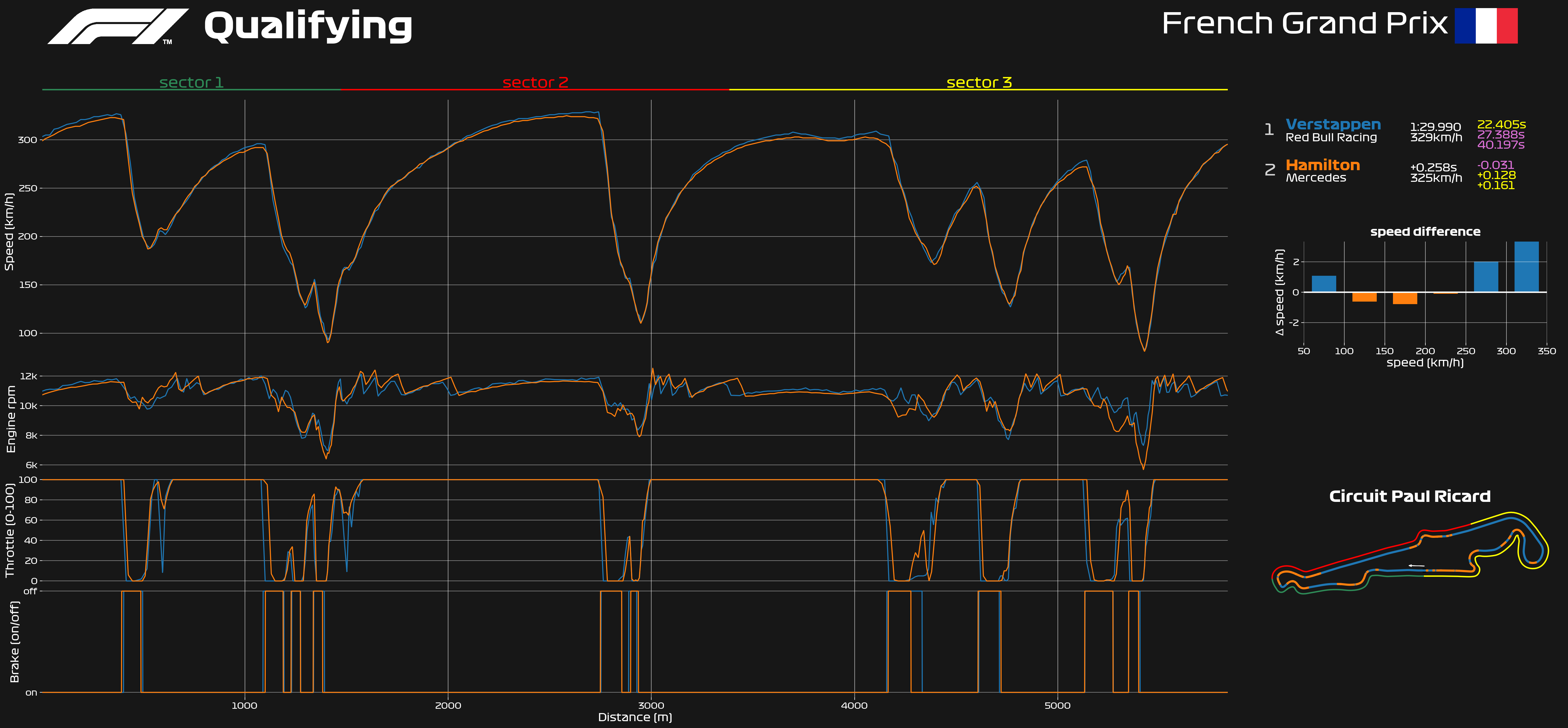Select the sector 3 label
This screenshot has height=728, width=1568.
[979, 82]
